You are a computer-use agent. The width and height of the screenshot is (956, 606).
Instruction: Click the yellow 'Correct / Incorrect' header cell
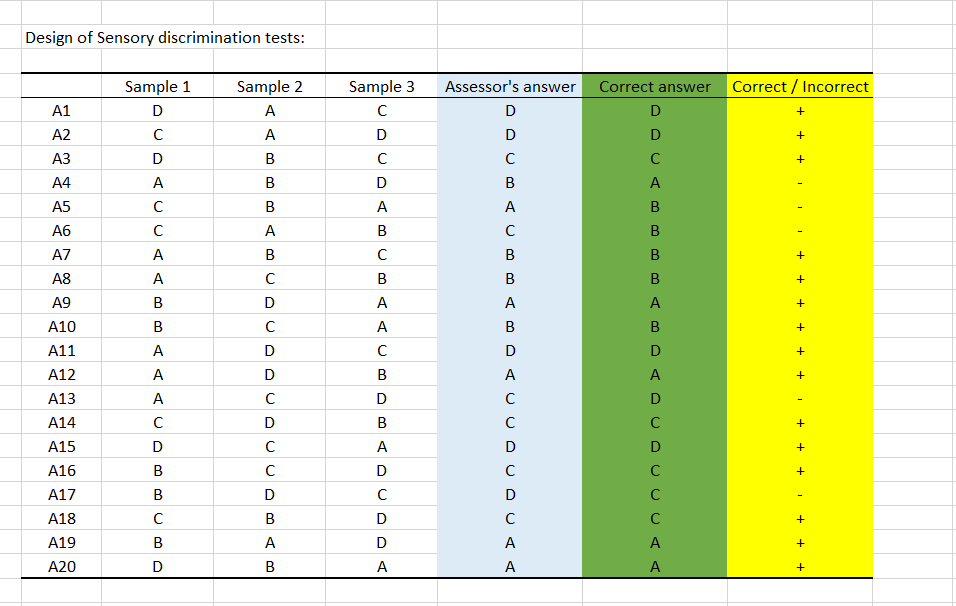click(x=800, y=87)
